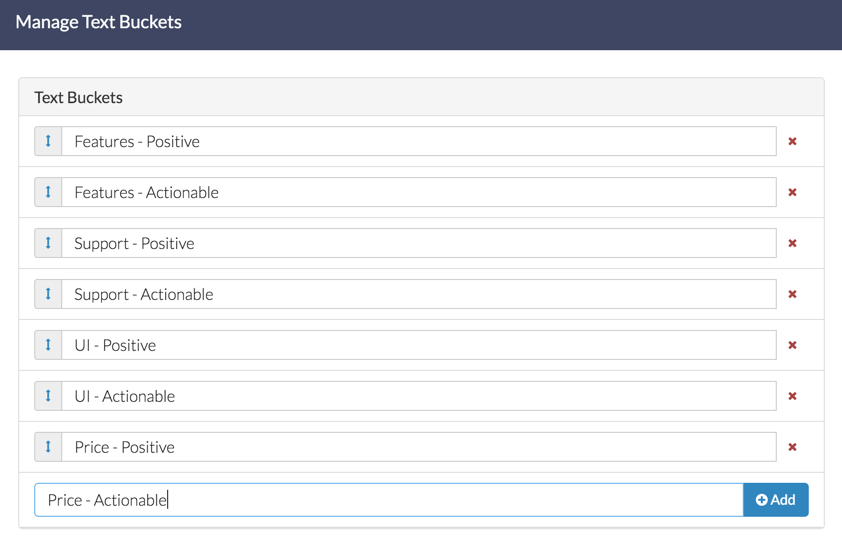Click reorder handle for UI - Positive
This screenshot has height=548, width=842.
[48, 346]
